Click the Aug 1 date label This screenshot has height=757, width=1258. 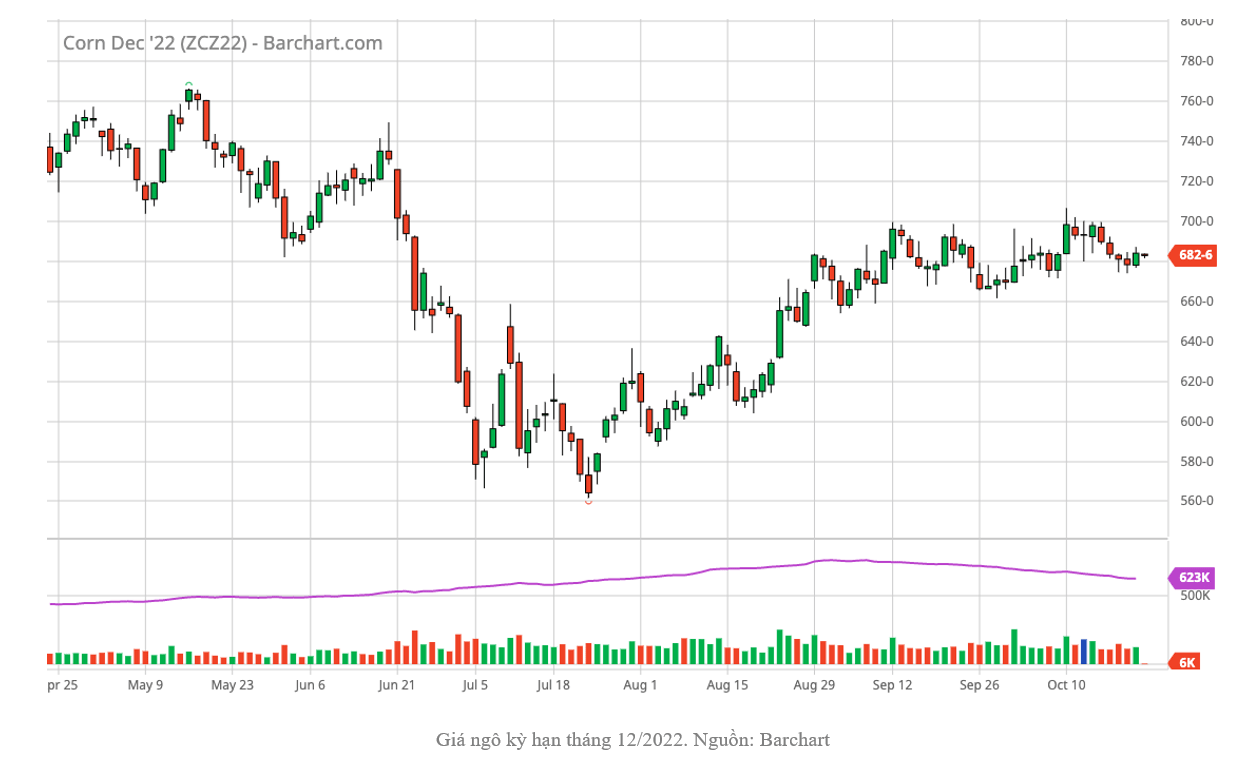click(x=640, y=685)
